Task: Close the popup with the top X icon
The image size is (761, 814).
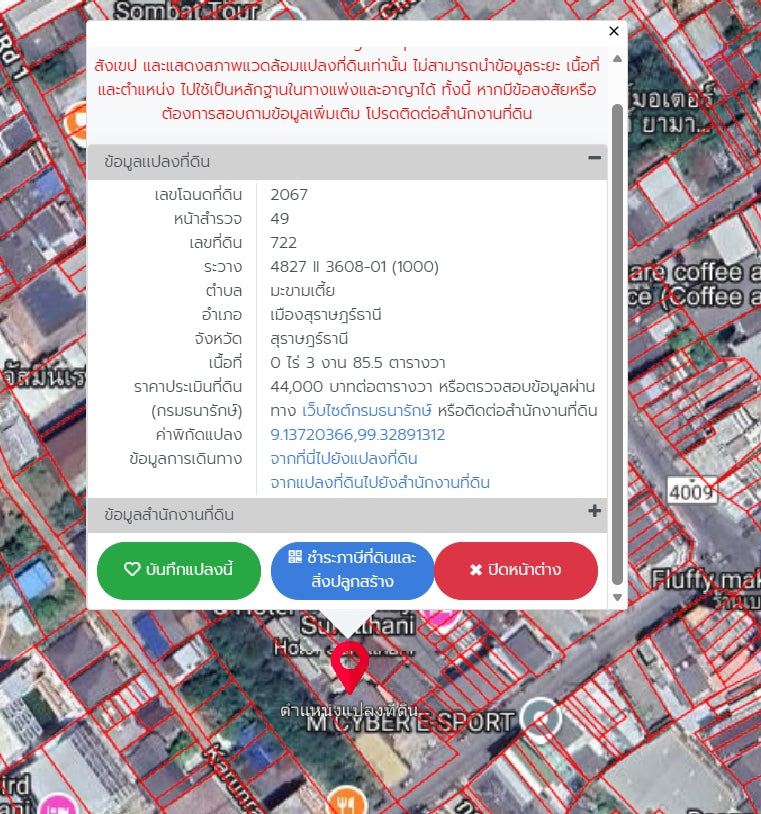Action: pos(614,31)
